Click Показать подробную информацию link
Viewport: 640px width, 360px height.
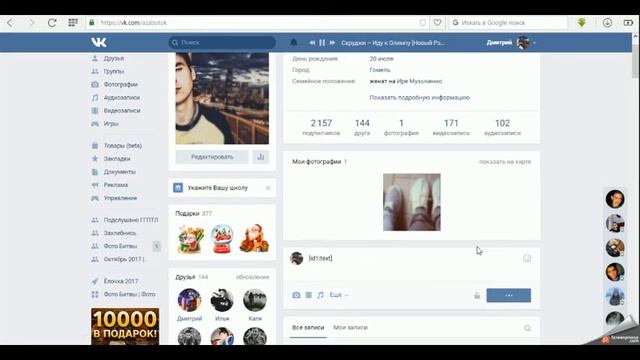point(420,98)
